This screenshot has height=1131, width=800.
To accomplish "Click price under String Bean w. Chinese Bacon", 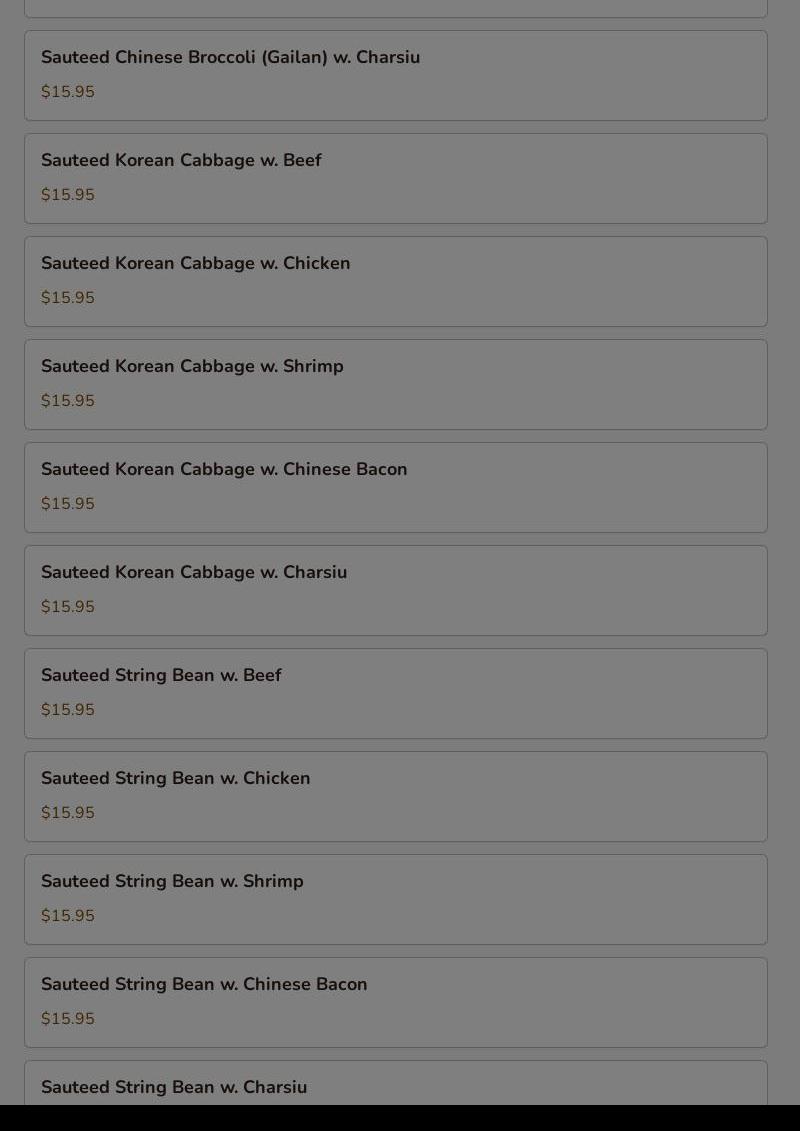I will coord(68,1019).
